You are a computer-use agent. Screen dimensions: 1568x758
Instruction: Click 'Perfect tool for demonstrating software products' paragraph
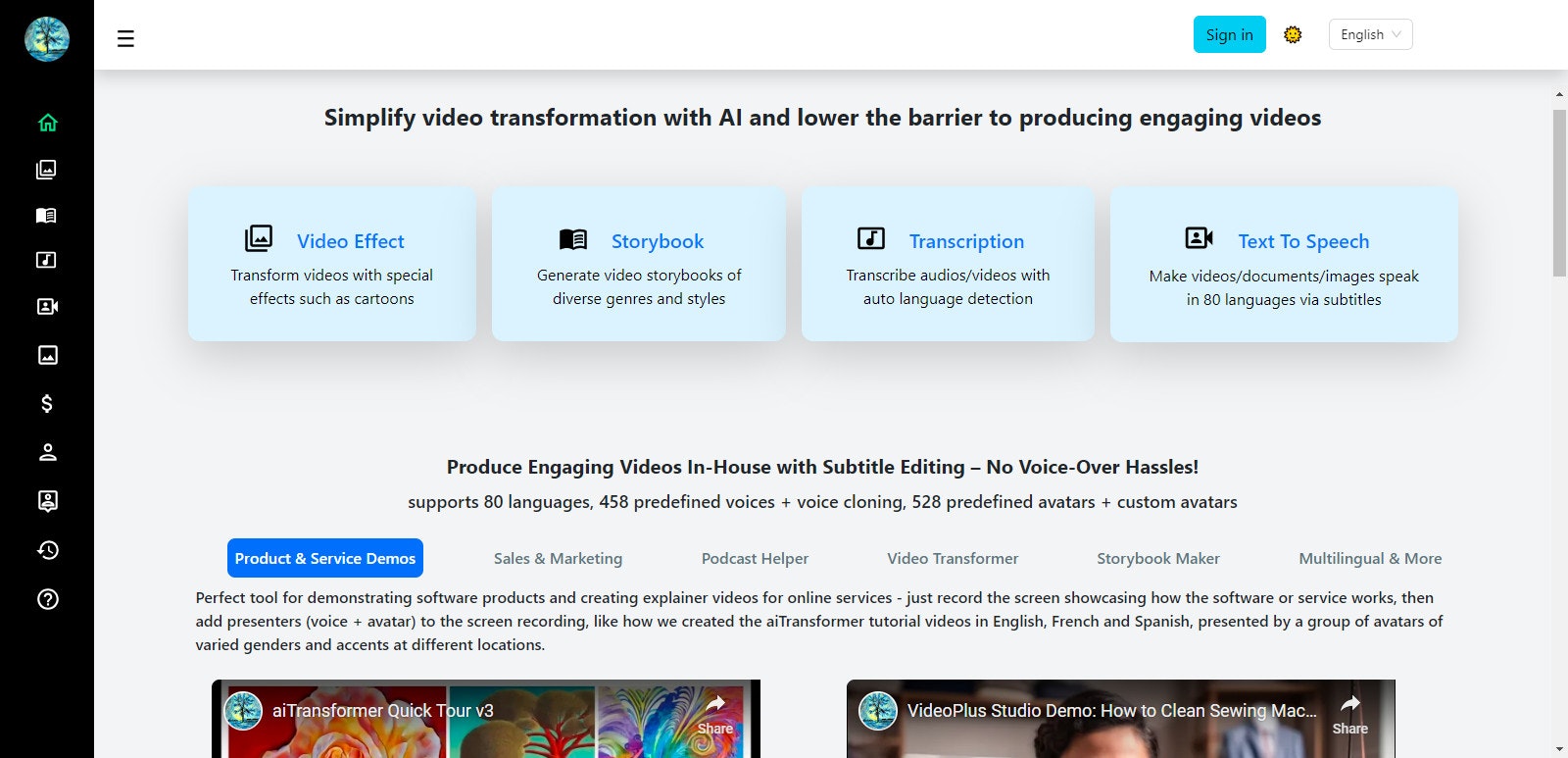pyautogui.click(x=819, y=621)
